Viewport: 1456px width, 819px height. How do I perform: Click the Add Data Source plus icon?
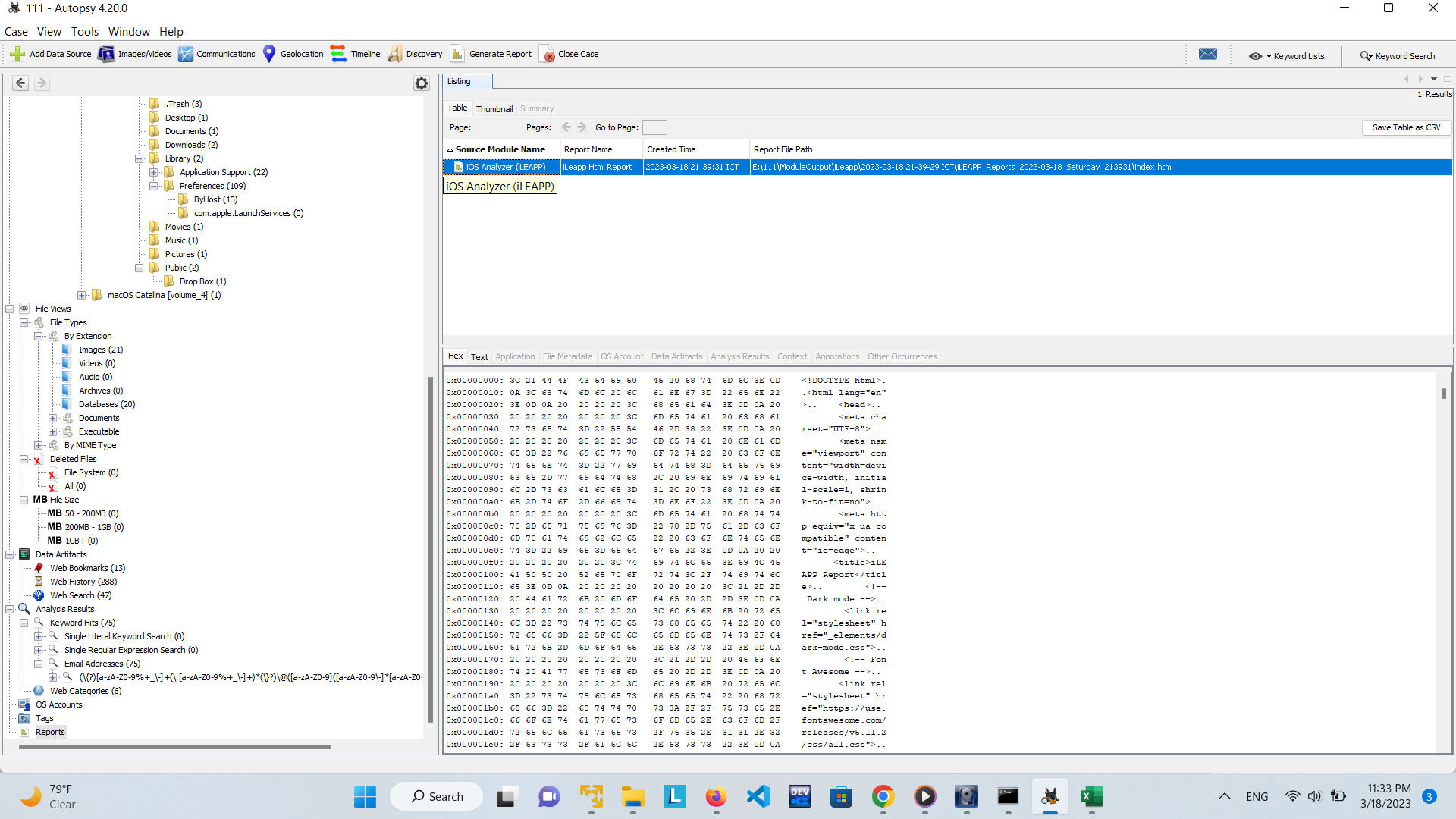point(17,54)
